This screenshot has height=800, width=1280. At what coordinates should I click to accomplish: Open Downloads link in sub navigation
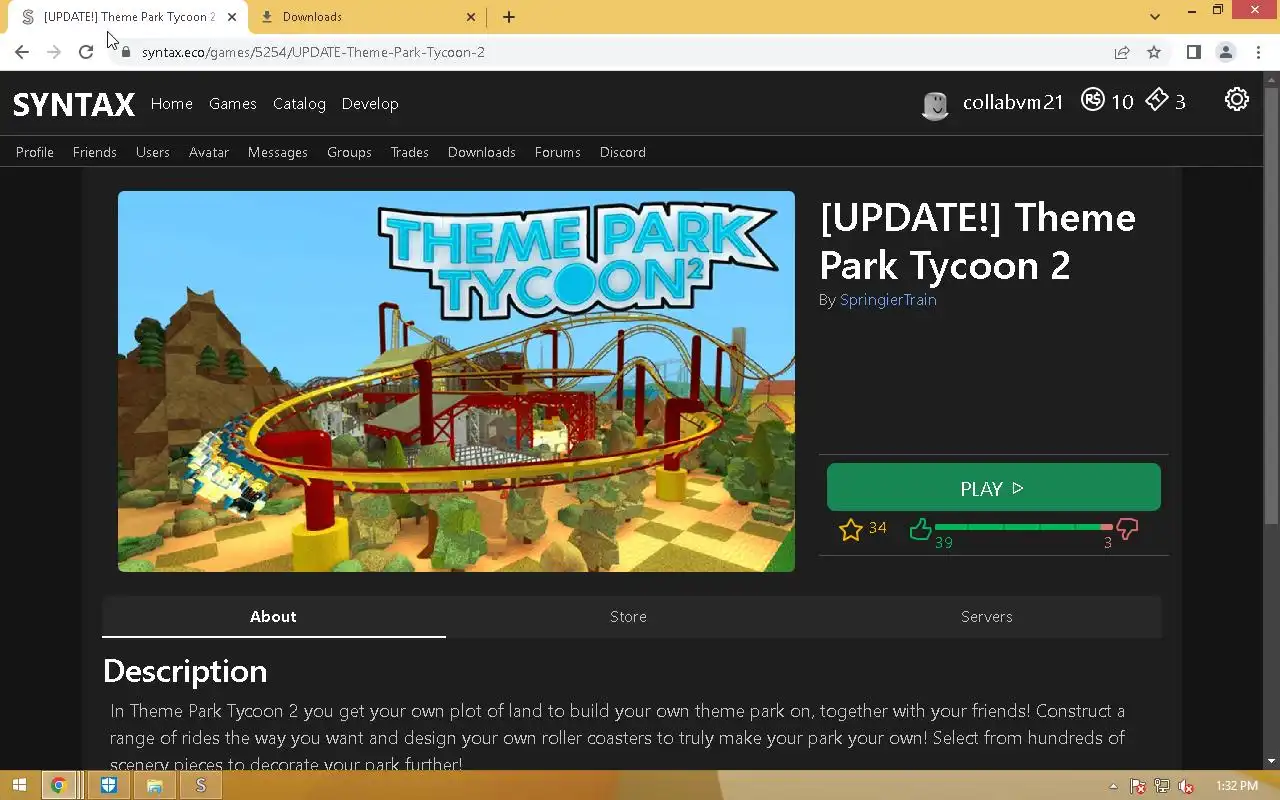(482, 152)
